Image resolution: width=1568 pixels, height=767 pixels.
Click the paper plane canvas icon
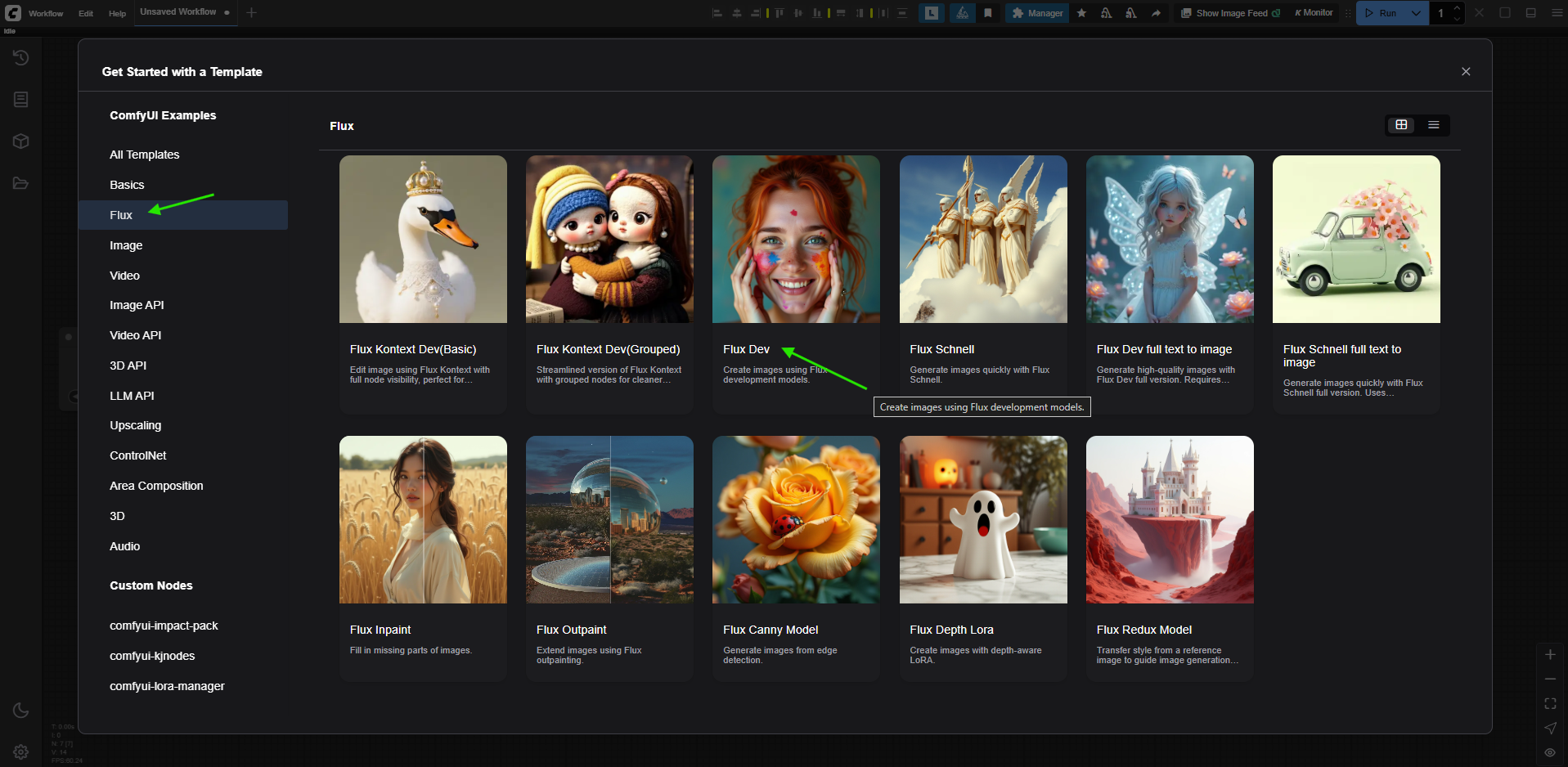[1550, 728]
